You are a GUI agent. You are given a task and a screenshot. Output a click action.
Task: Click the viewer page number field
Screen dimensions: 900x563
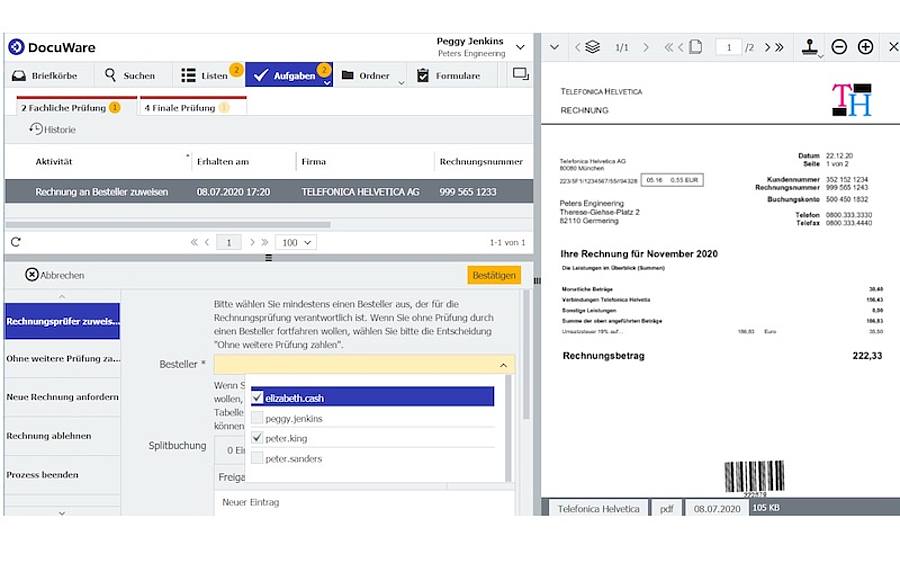(728, 47)
